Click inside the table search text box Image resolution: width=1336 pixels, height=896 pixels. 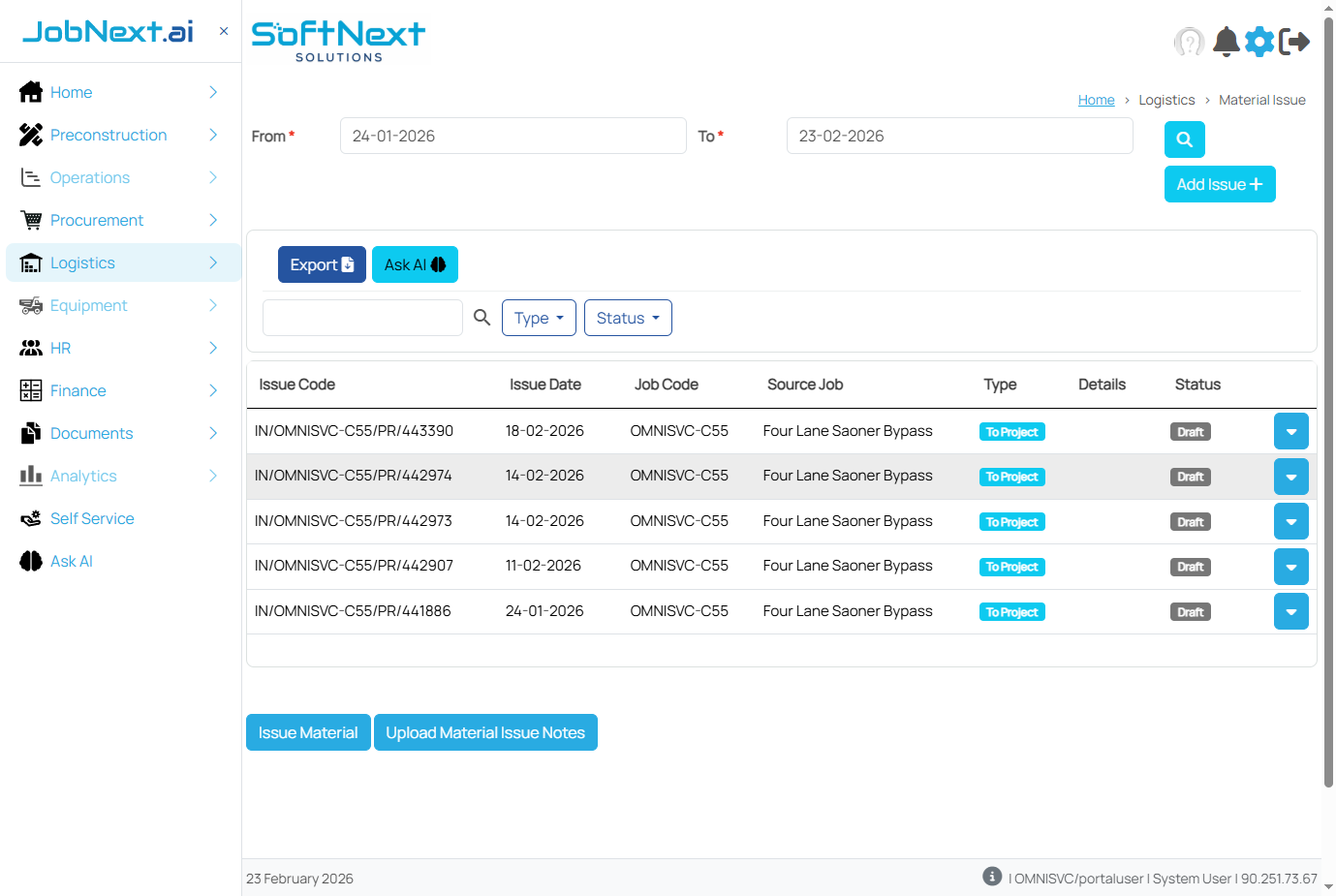point(362,317)
